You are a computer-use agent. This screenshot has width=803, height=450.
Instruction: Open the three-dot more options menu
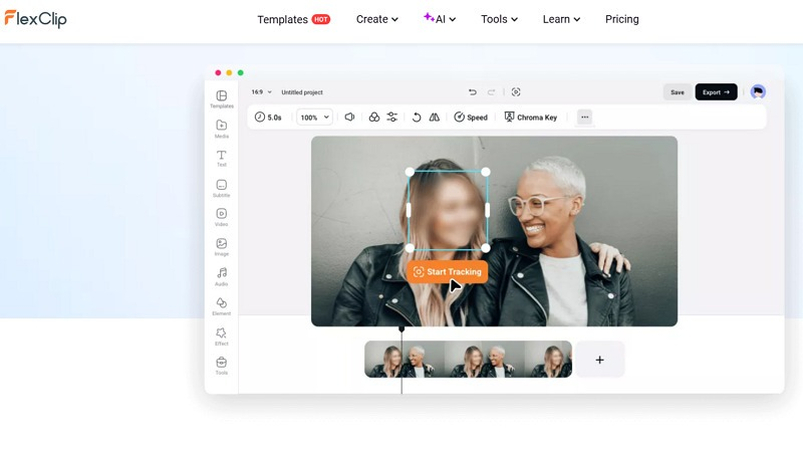584,117
